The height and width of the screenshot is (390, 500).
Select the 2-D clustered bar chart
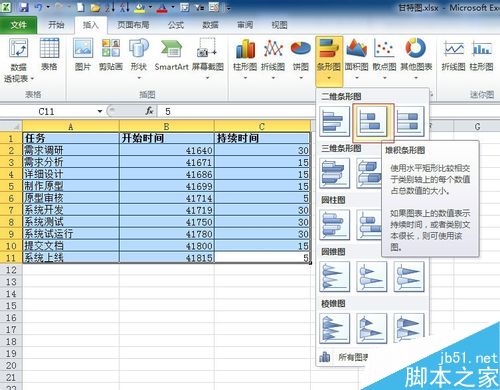click(x=335, y=122)
